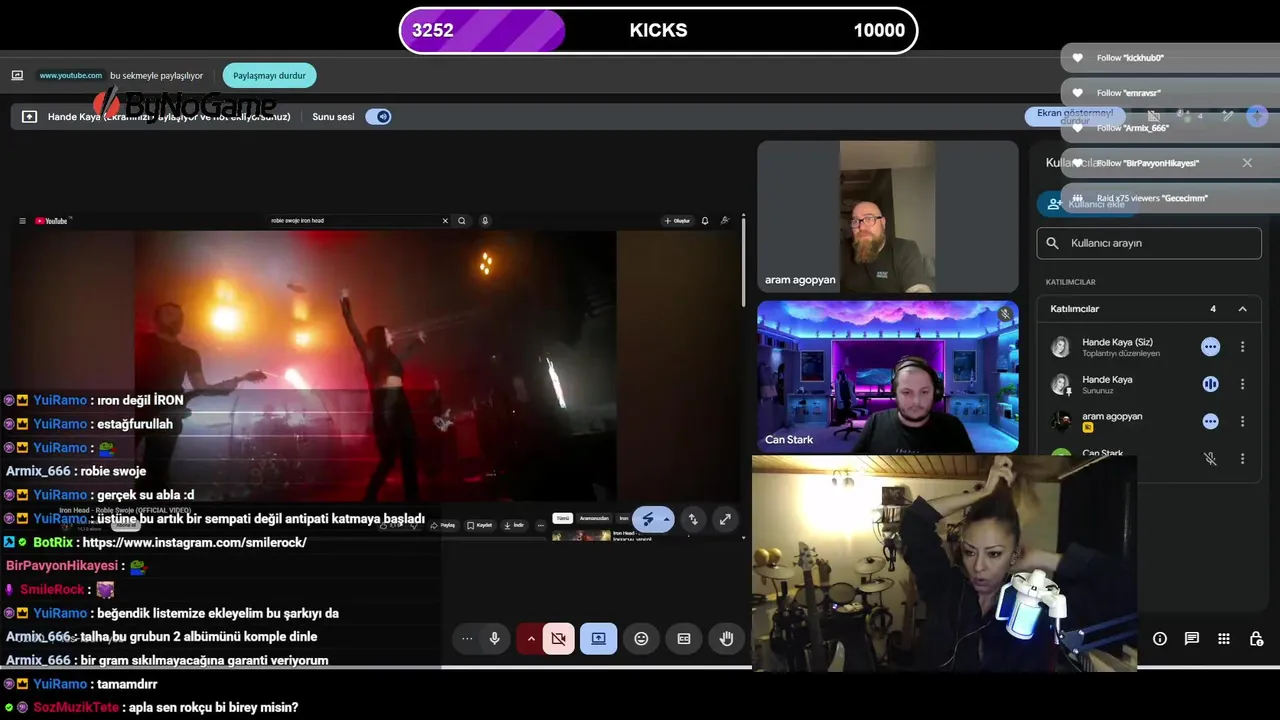Screen dimensions: 1280x720
Task: Open the meeting chat icon
Action: coord(1192,639)
